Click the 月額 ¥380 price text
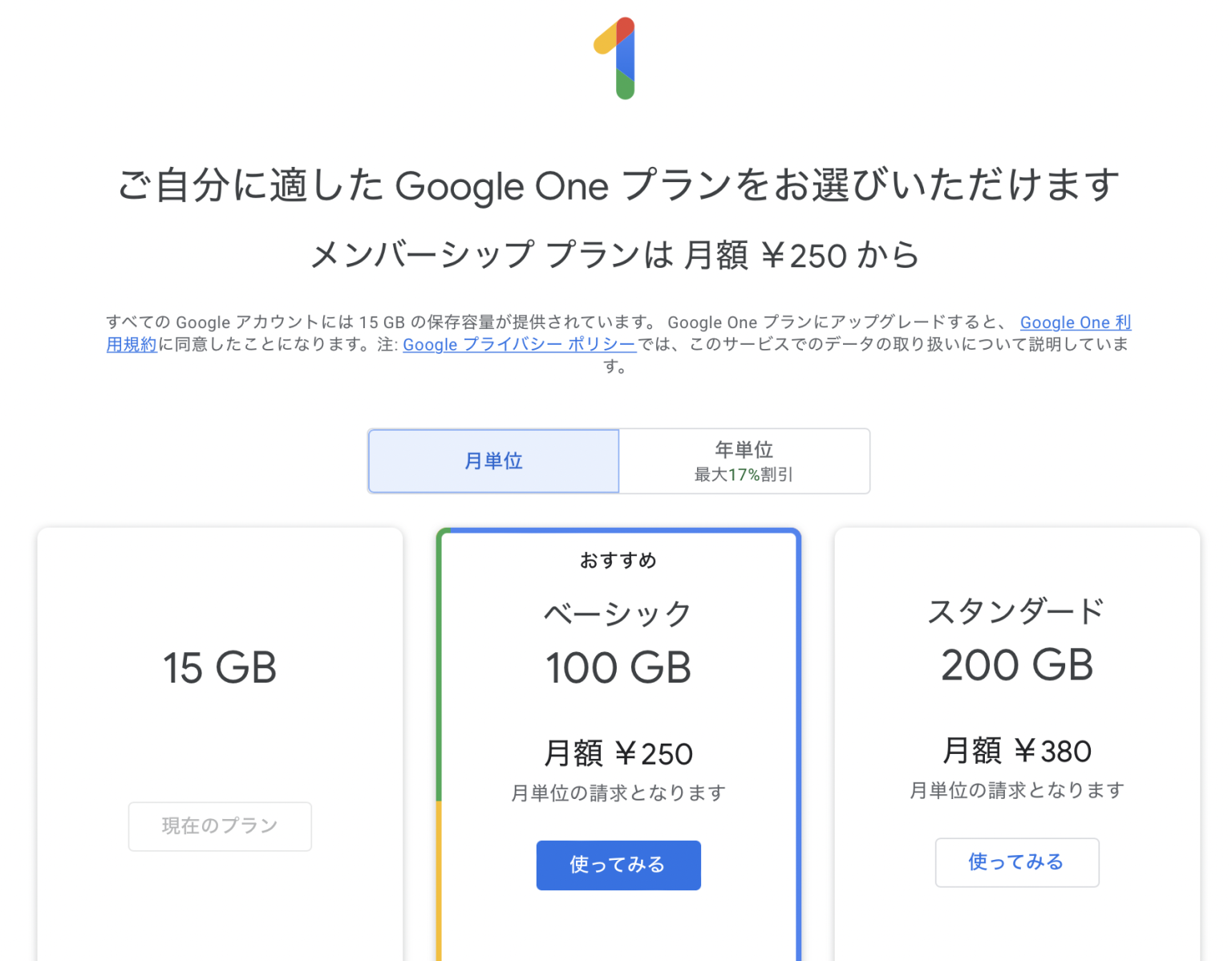Screen dimensions: 1232x961 tap(1016, 751)
